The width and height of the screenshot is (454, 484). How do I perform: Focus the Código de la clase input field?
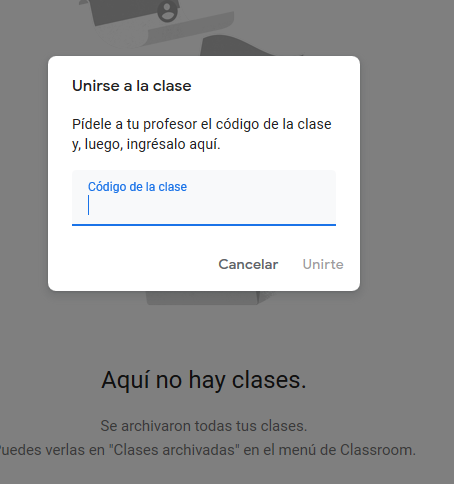204,198
